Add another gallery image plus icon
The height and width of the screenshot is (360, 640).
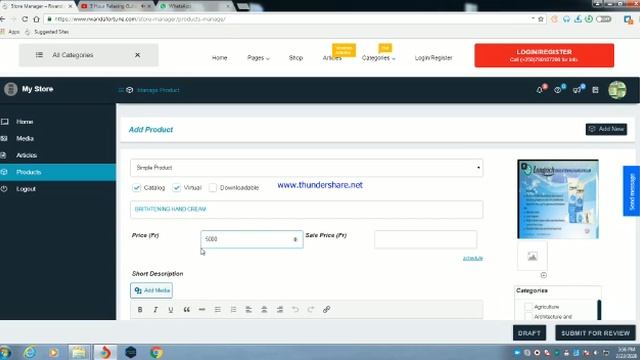pyautogui.click(x=544, y=275)
